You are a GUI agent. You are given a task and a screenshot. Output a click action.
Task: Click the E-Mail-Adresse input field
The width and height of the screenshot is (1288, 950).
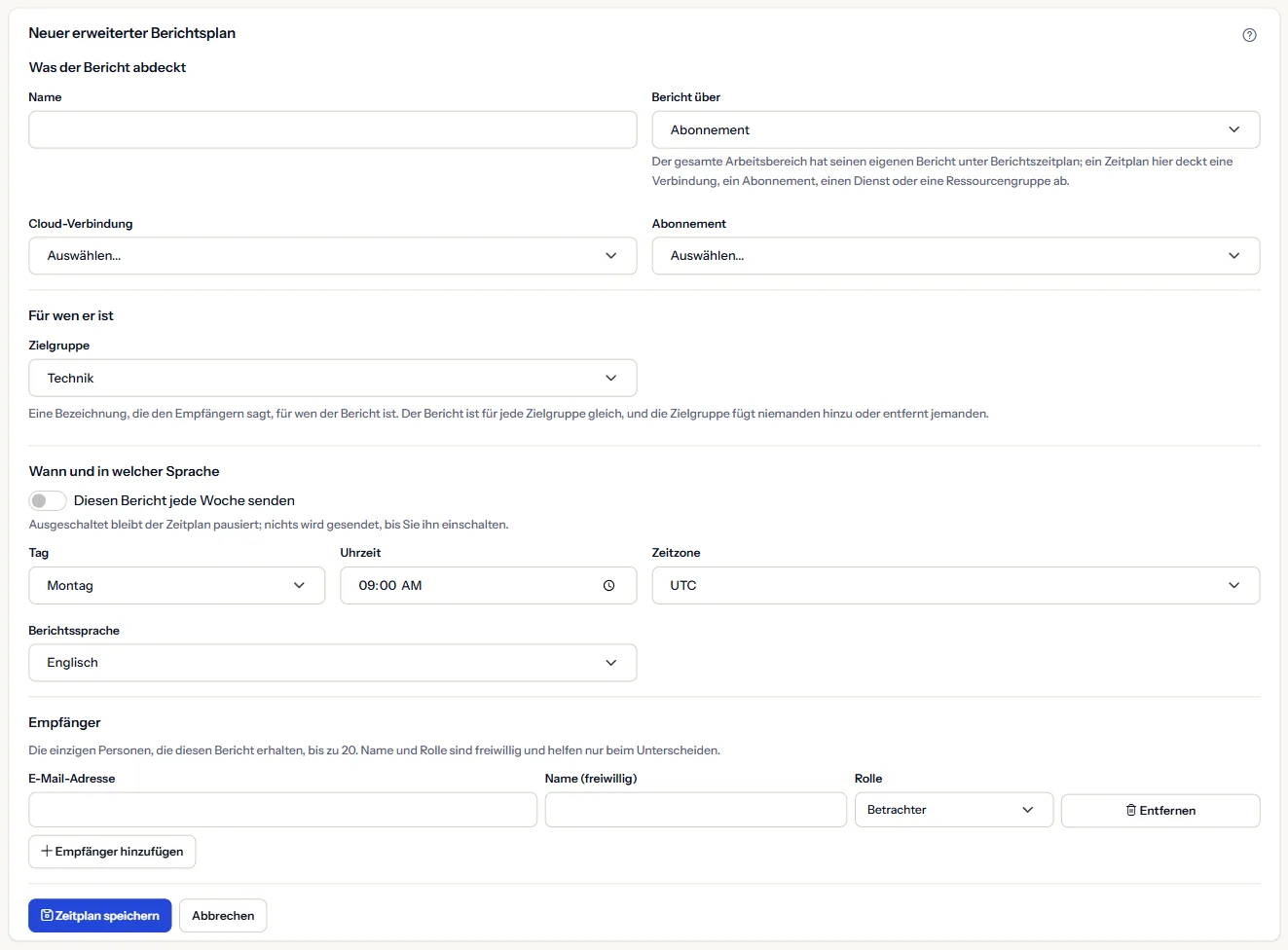(282, 810)
